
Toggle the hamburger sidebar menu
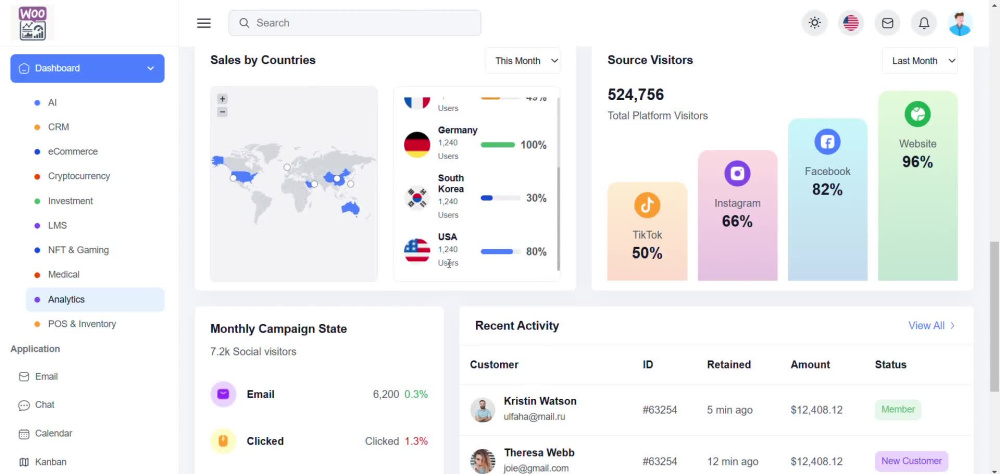(203, 23)
